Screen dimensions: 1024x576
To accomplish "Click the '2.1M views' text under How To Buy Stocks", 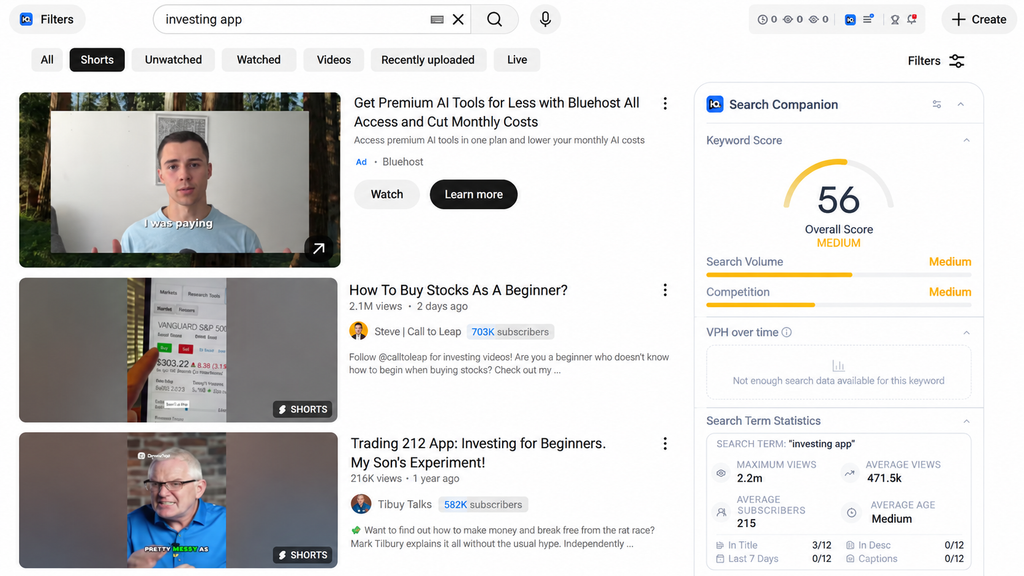I will 376,306.
